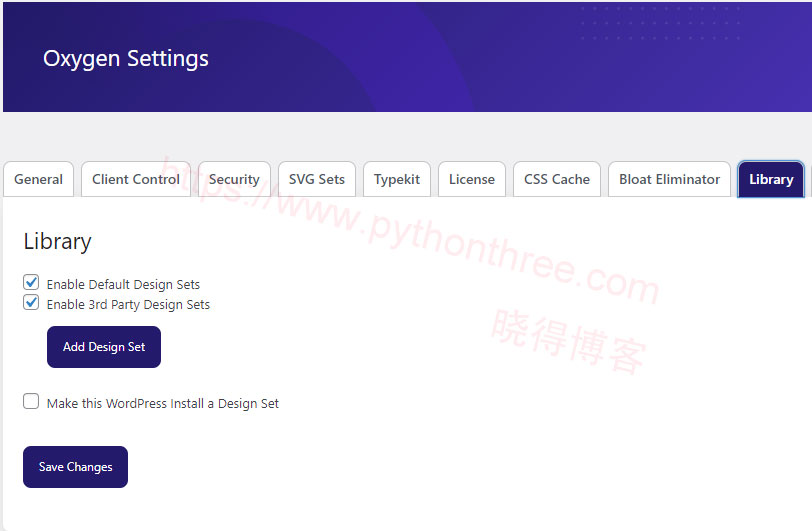Click the Add Design Set button
This screenshot has height=531, width=812.
(x=104, y=347)
